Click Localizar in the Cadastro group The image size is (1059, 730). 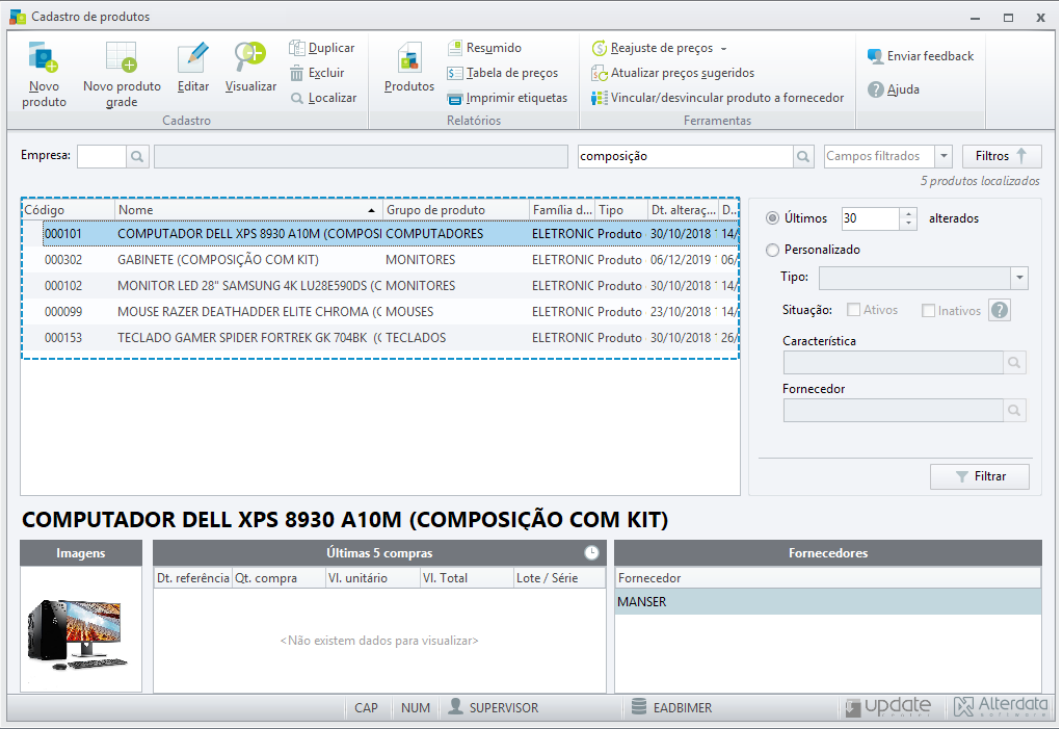pyautogui.click(x=323, y=98)
